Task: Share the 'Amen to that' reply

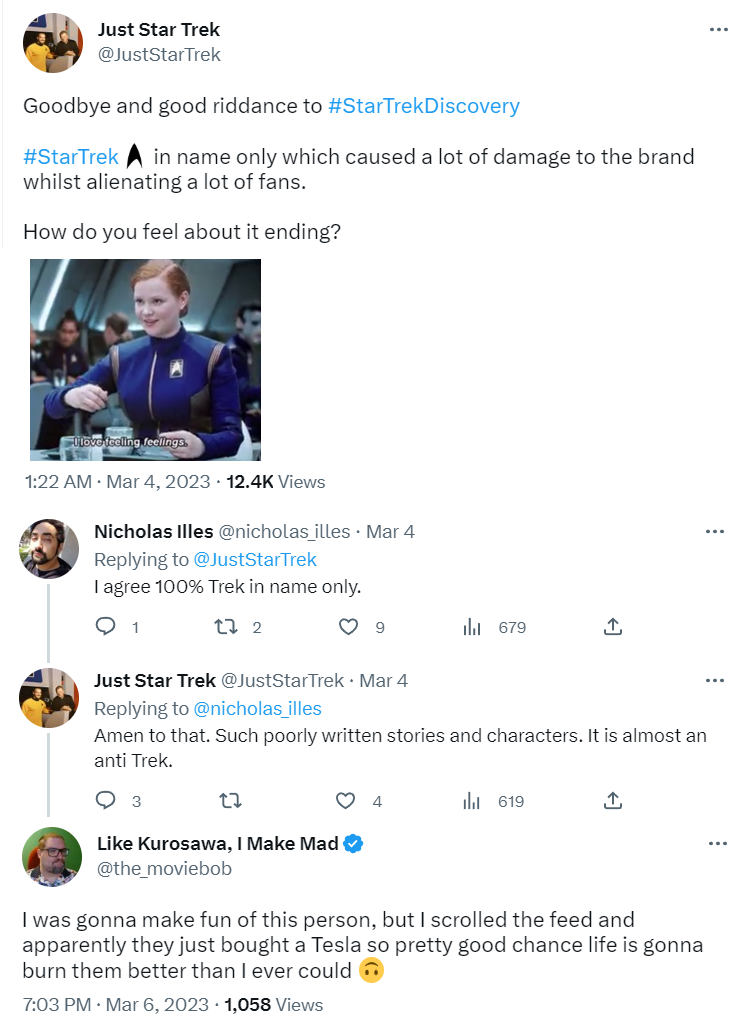Action: [x=612, y=800]
